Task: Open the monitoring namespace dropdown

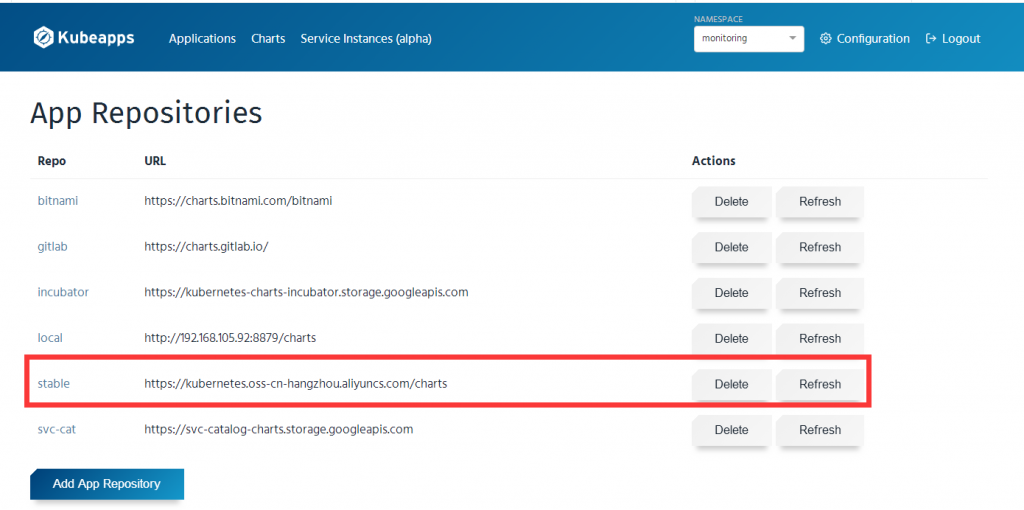Action: point(749,39)
